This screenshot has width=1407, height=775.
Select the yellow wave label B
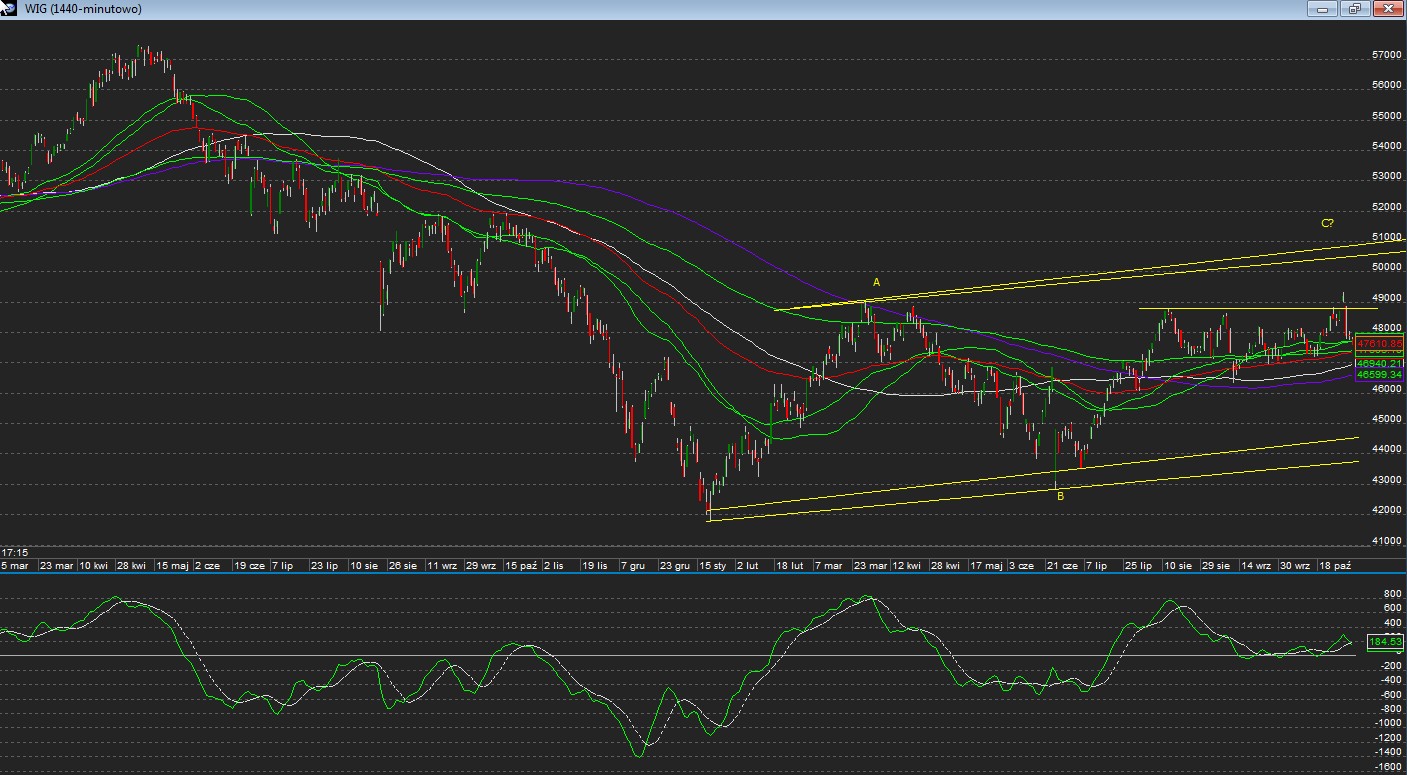coord(1060,496)
